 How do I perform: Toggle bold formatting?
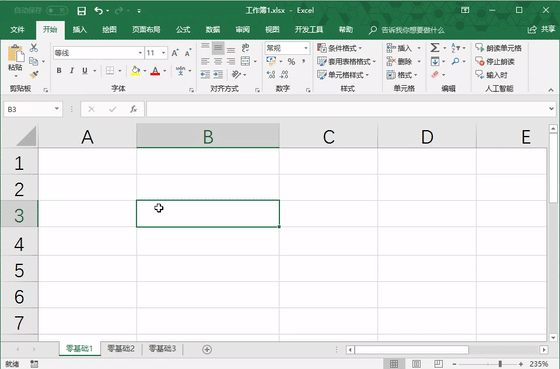click(x=59, y=71)
